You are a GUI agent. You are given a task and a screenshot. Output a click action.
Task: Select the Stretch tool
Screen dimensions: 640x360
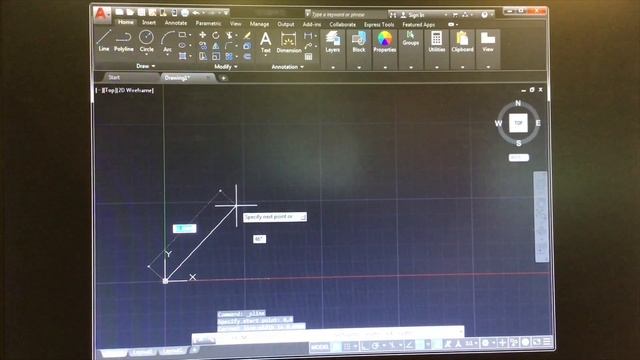pos(202,56)
